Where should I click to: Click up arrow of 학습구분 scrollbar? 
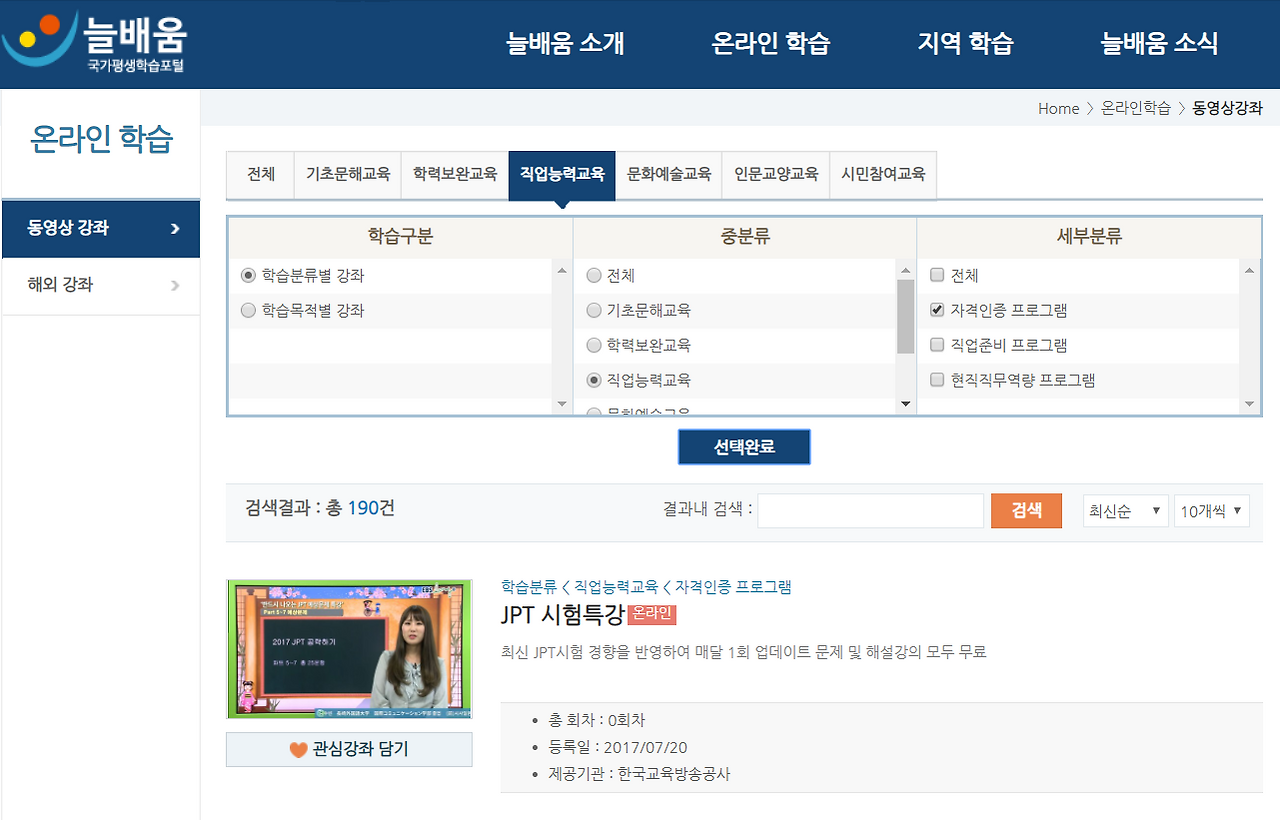coord(561,270)
